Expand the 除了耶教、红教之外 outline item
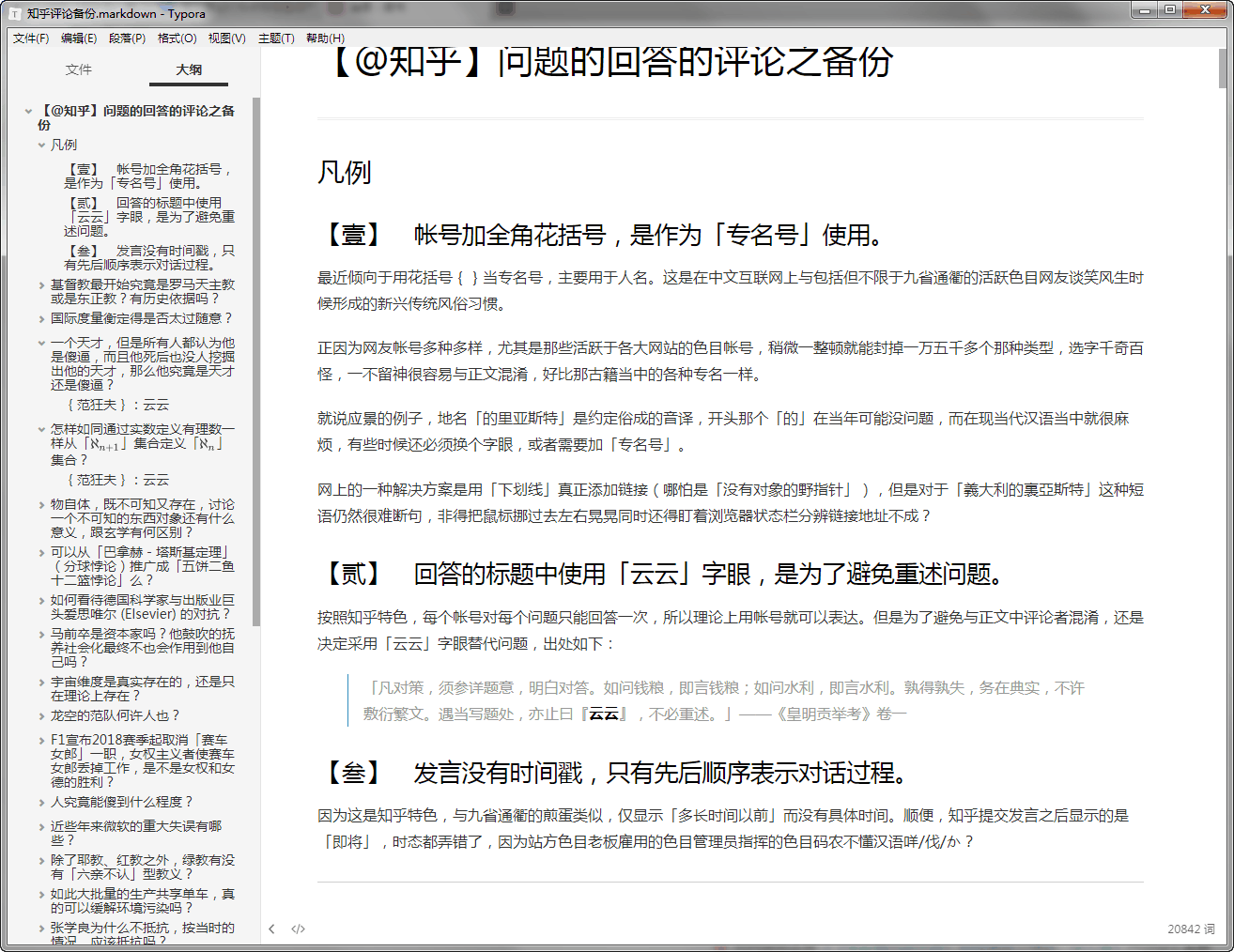The image size is (1234, 952). point(41,861)
